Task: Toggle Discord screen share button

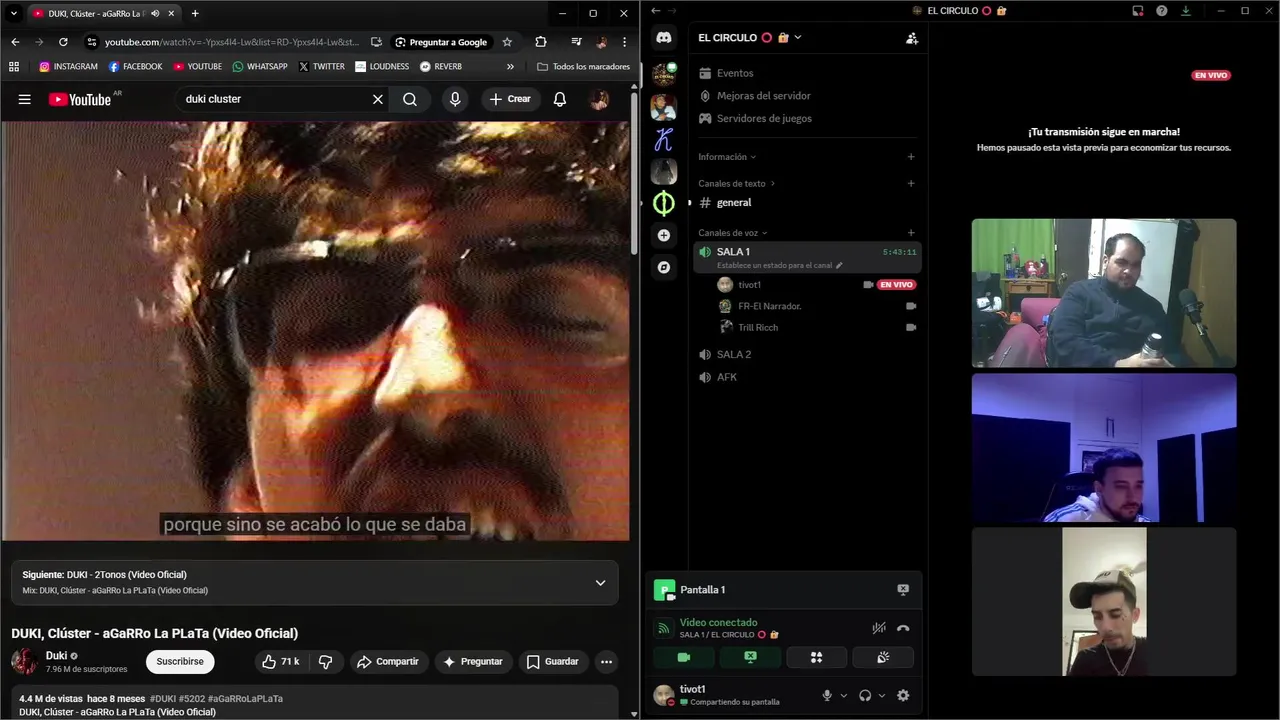Action: tap(750, 657)
